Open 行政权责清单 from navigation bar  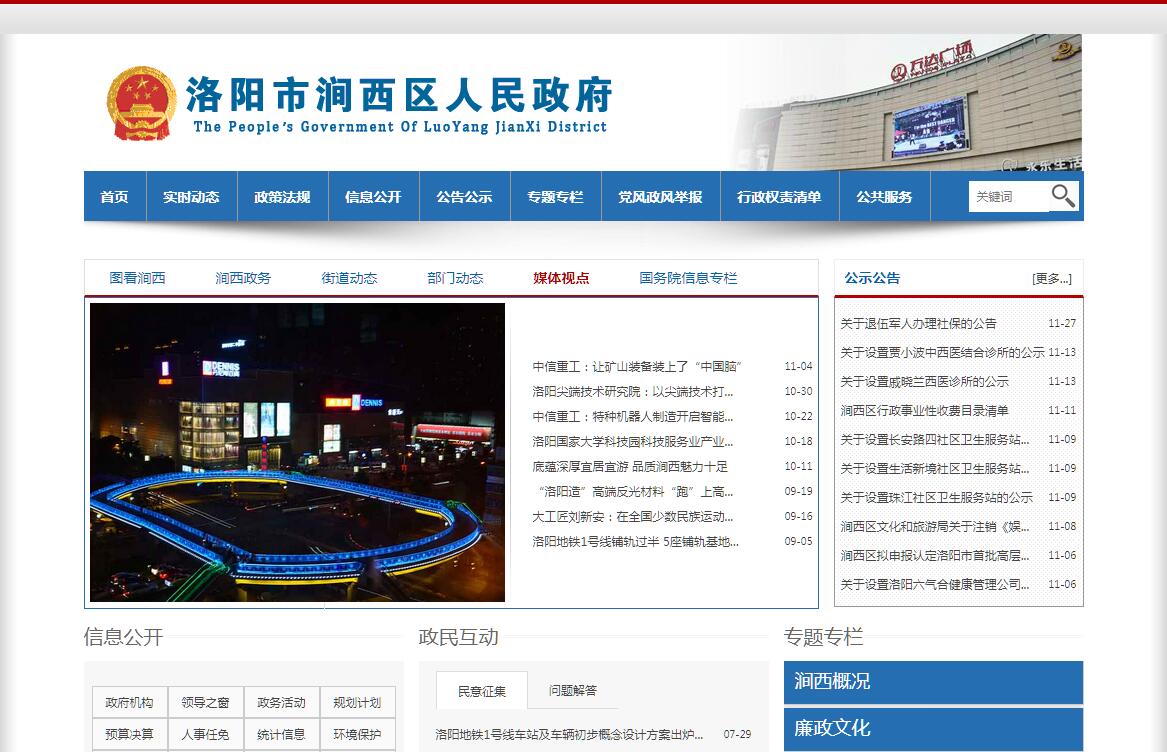pyautogui.click(x=779, y=197)
